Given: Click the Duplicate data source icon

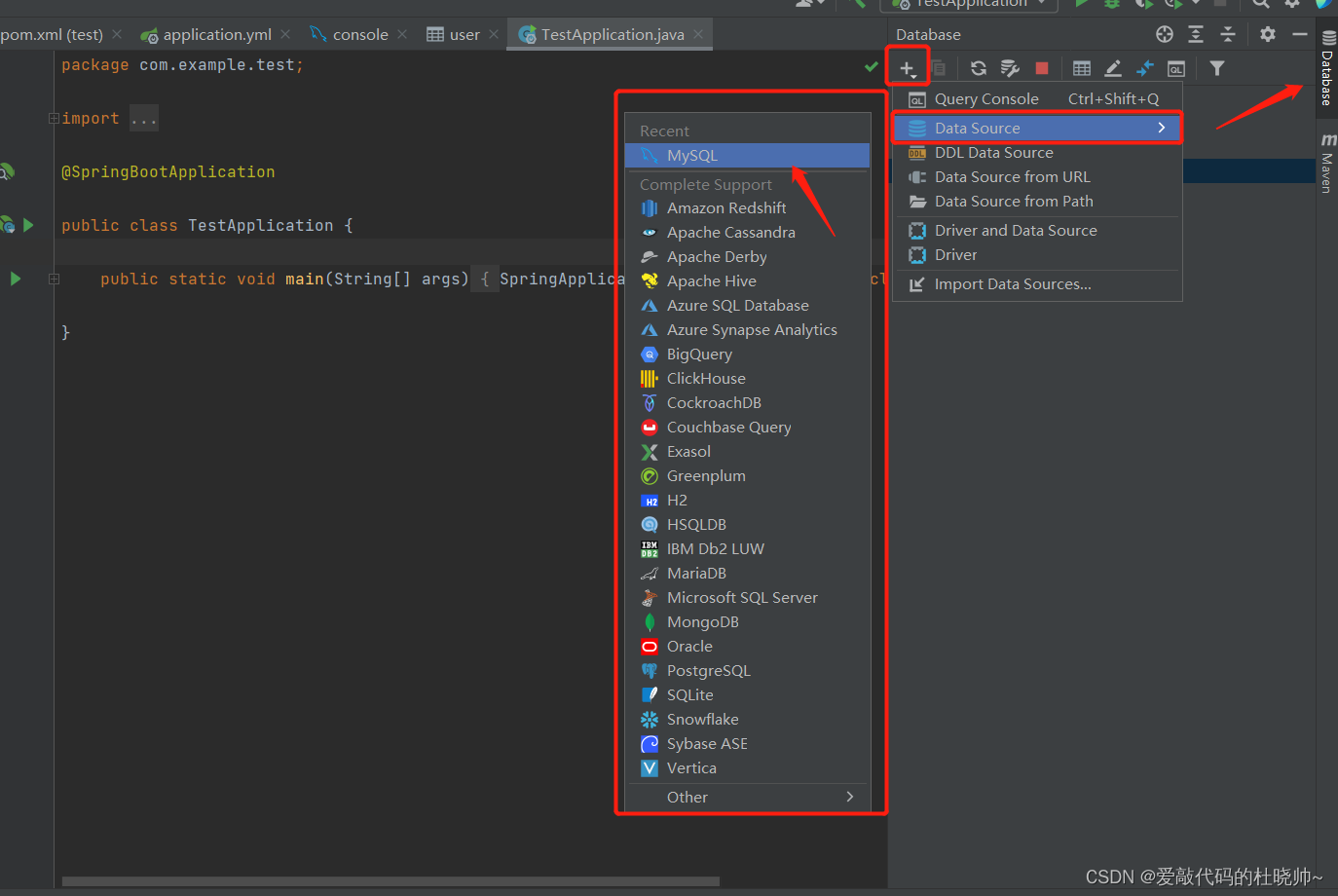Looking at the screenshot, I should click(x=939, y=68).
